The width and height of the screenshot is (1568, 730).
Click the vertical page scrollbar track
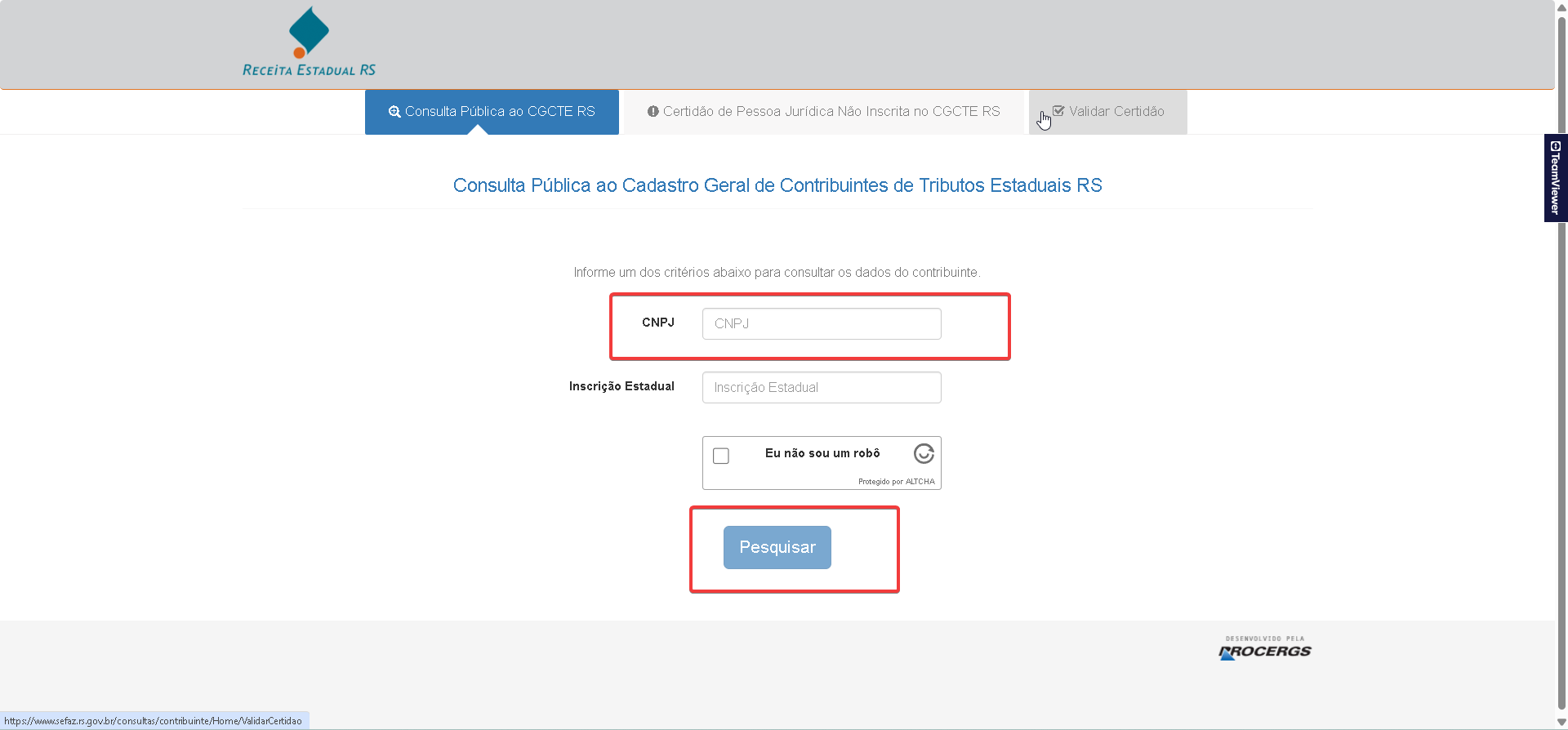pos(1561,408)
